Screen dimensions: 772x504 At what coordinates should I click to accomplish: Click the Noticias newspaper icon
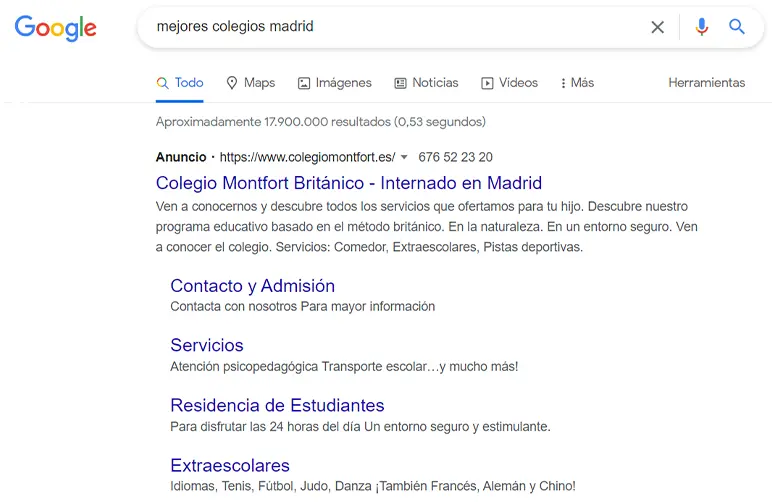pos(400,83)
